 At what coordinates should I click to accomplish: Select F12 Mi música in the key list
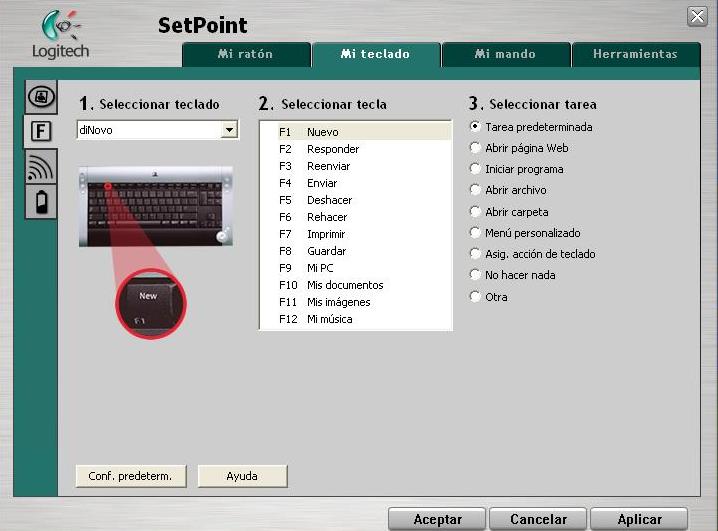tap(329, 319)
